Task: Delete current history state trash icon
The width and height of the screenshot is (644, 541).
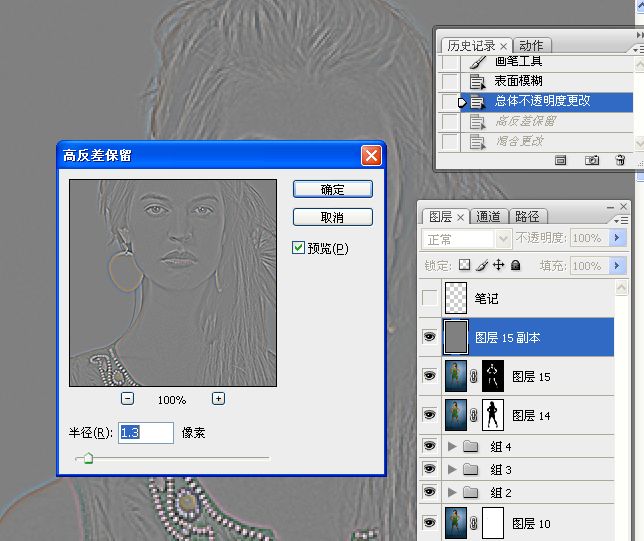Action: tap(620, 160)
